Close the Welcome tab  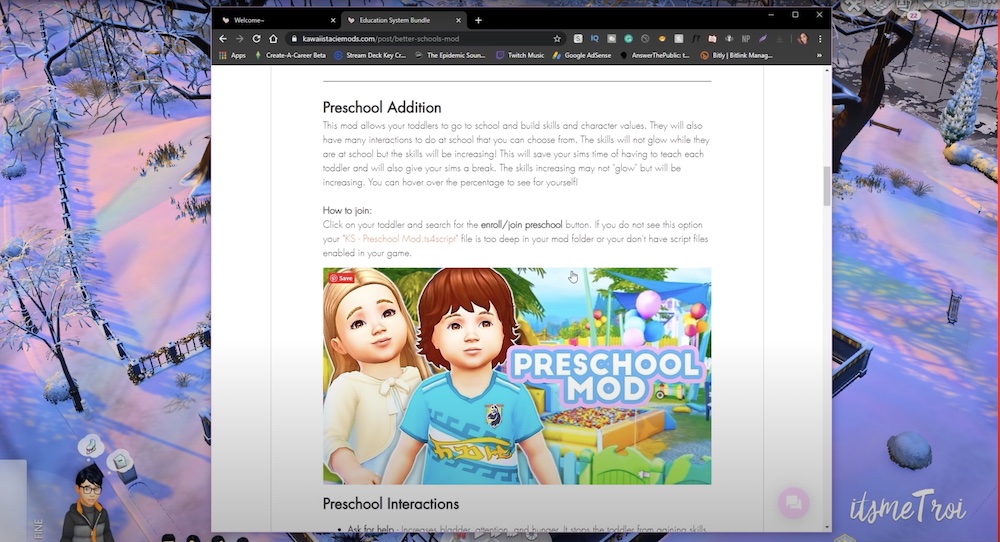coord(332,20)
